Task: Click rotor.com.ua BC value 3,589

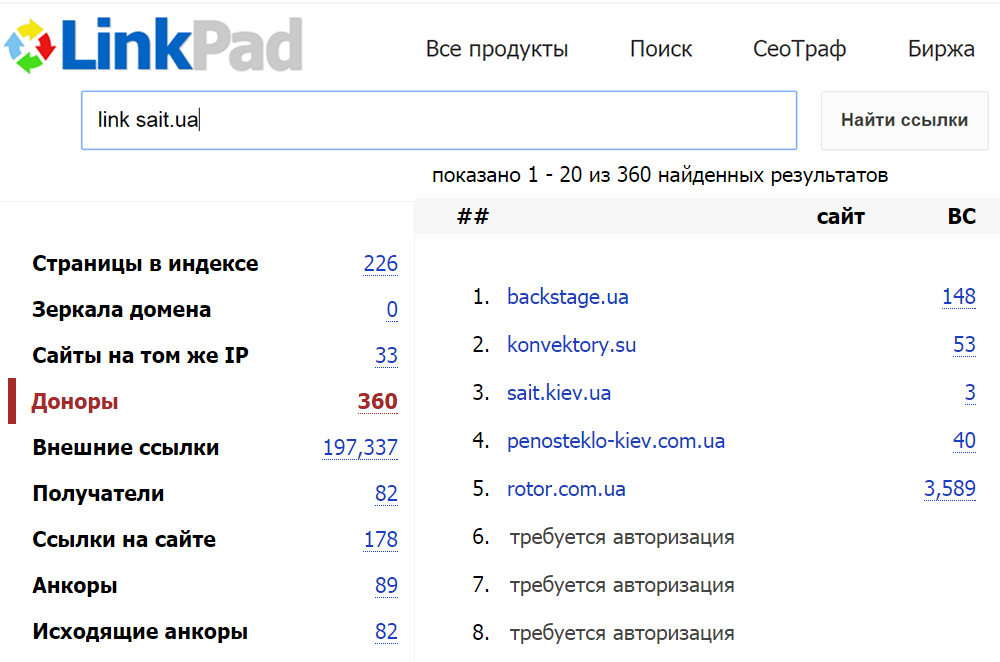Action: coord(949,489)
